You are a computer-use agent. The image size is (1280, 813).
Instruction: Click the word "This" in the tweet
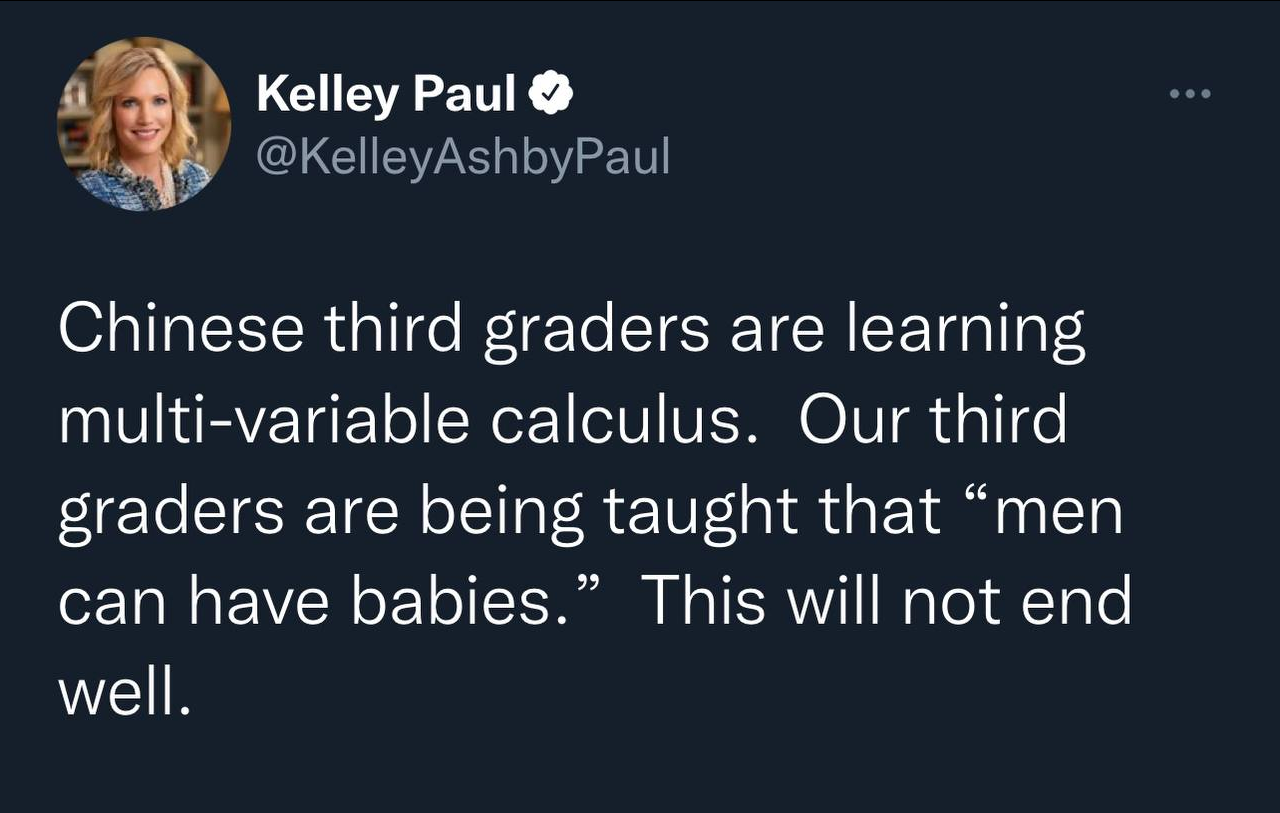[707, 600]
